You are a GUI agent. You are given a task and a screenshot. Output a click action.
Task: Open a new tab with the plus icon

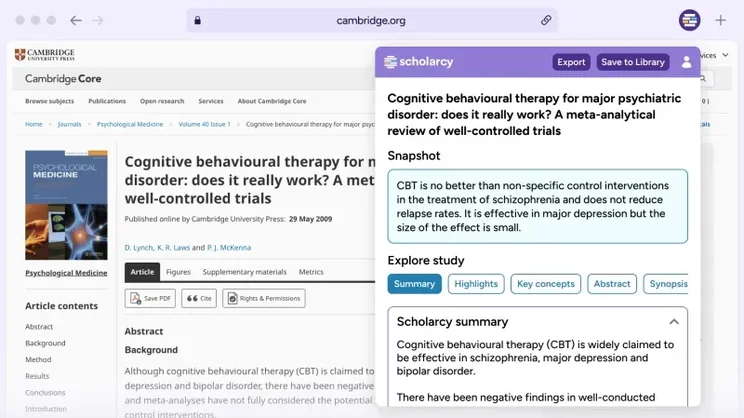(720, 20)
